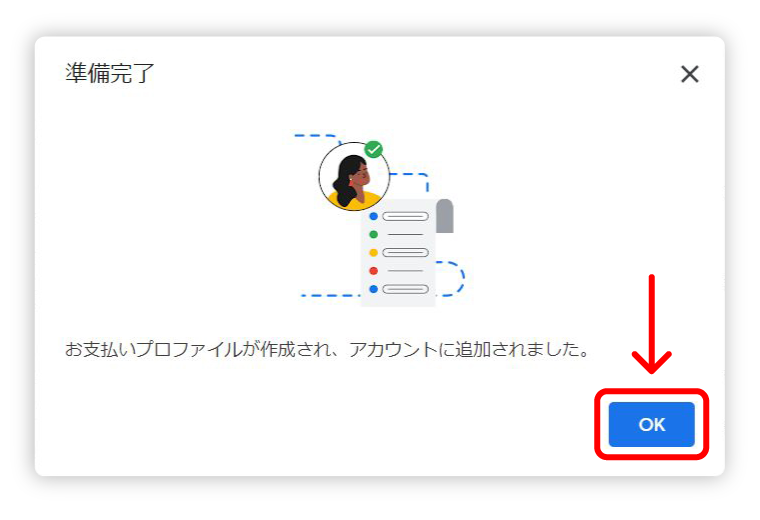The height and width of the screenshot is (520, 760).
Task: Click the お支払いプロファイル confirmation message text
Action: pyautogui.click(x=327, y=349)
